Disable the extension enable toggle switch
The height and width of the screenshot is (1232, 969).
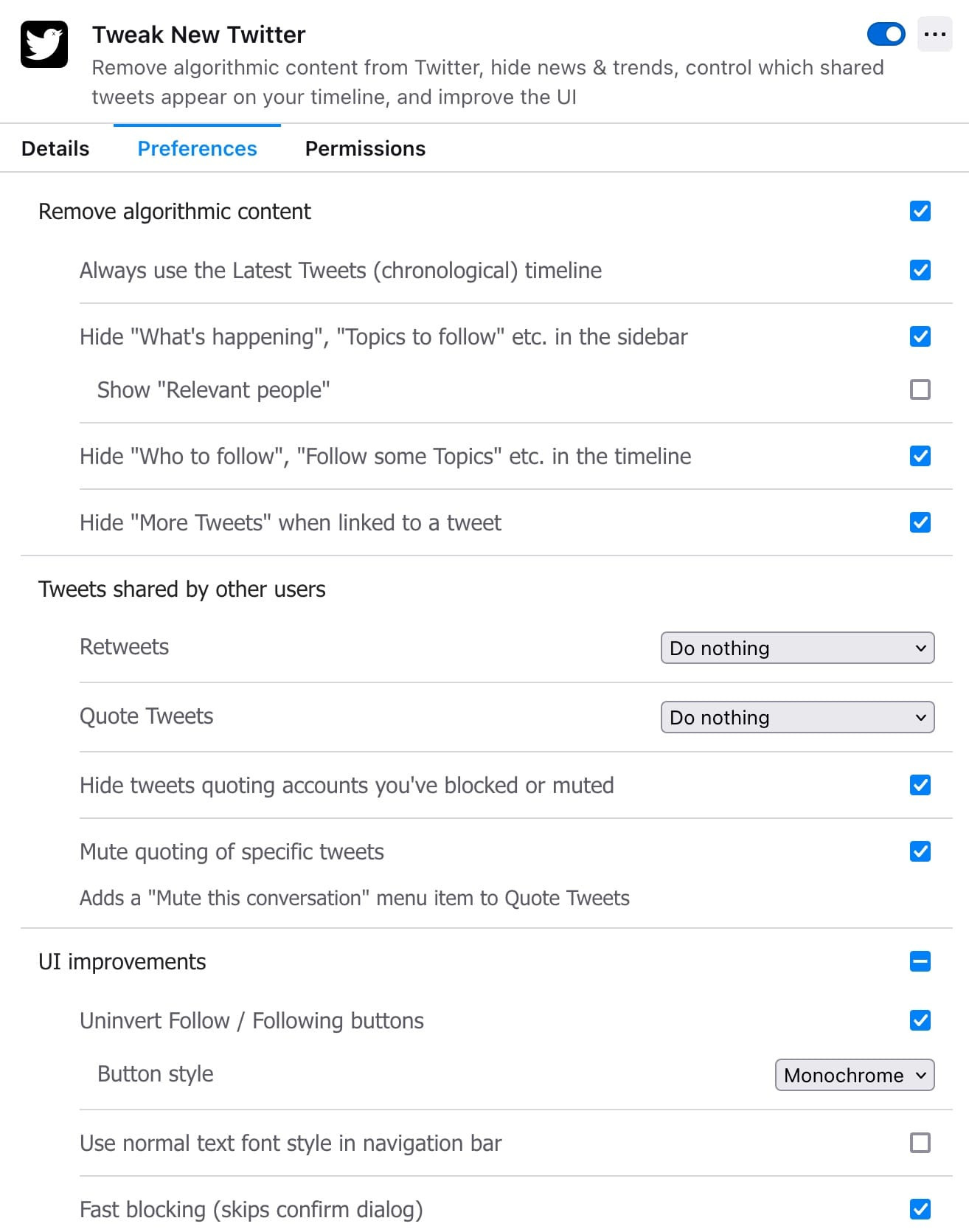click(886, 34)
